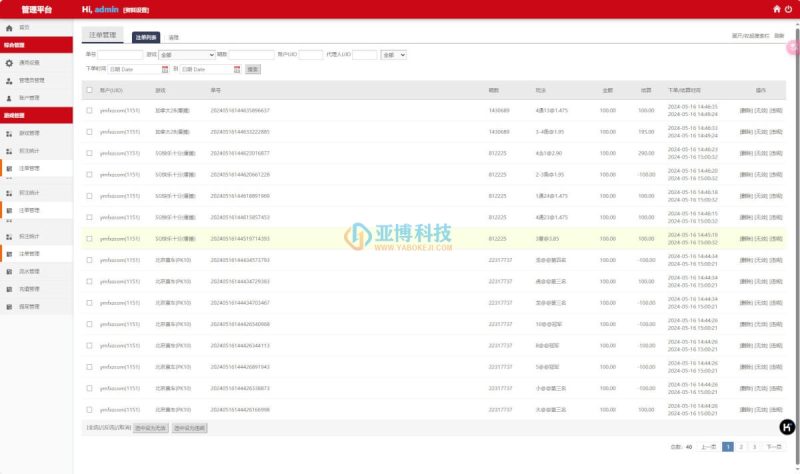The image size is (800, 474).
Task: Open the 首页 home item in sidebar
Action: (x=36, y=28)
